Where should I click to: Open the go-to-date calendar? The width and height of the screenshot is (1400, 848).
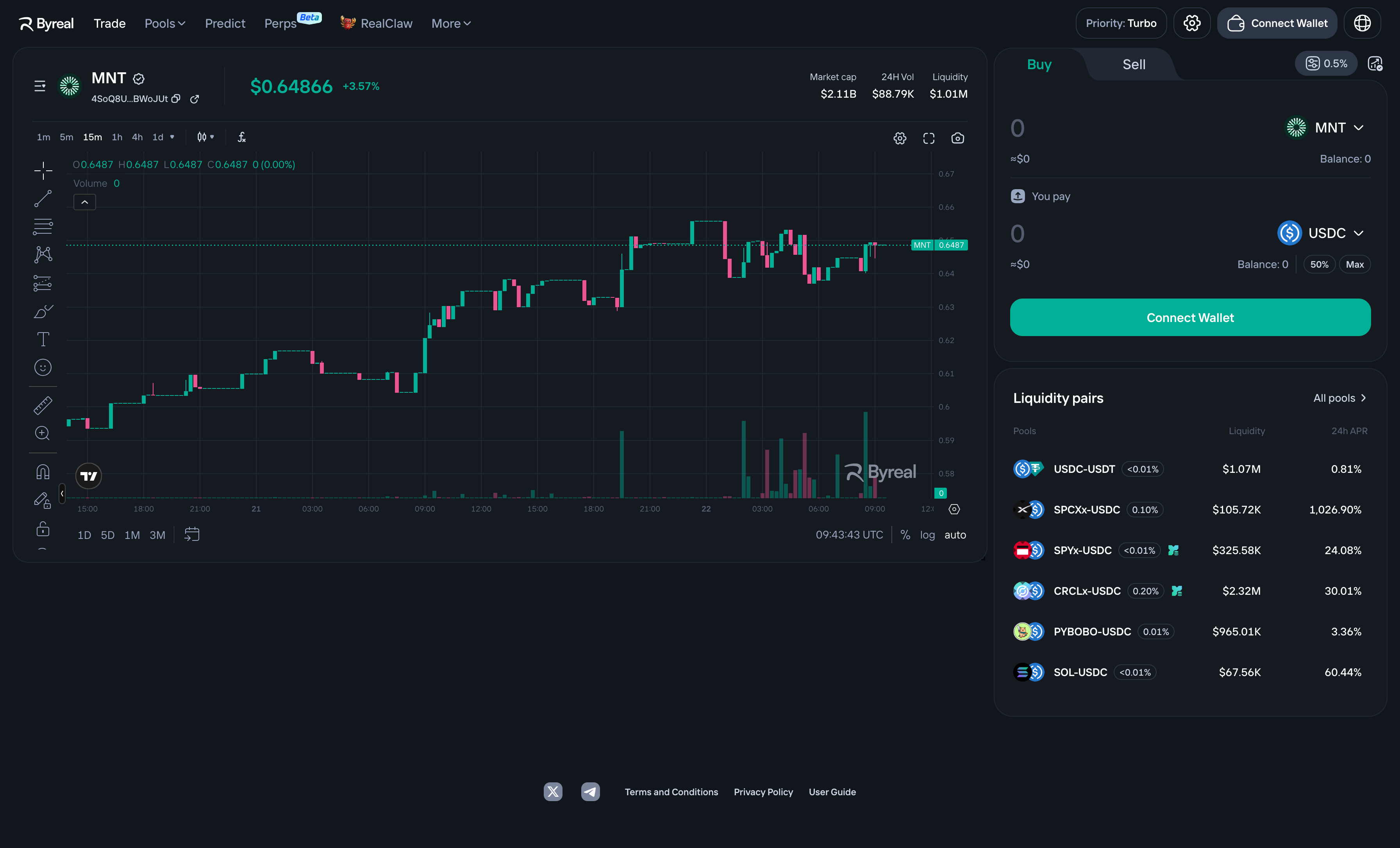coord(192,534)
